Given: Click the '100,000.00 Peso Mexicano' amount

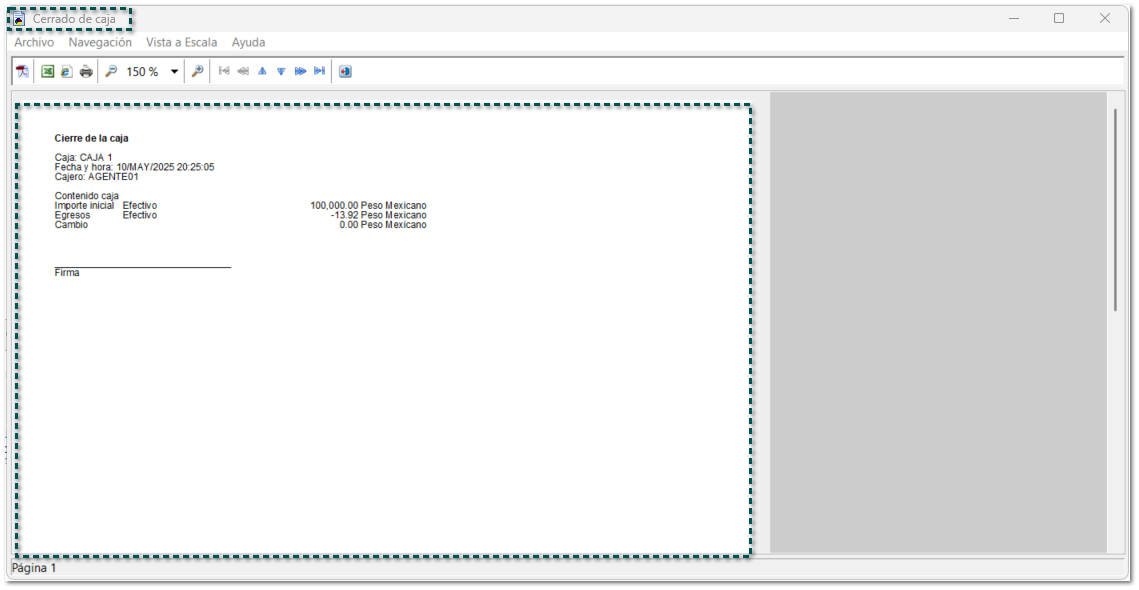Looking at the screenshot, I should tap(368, 206).
